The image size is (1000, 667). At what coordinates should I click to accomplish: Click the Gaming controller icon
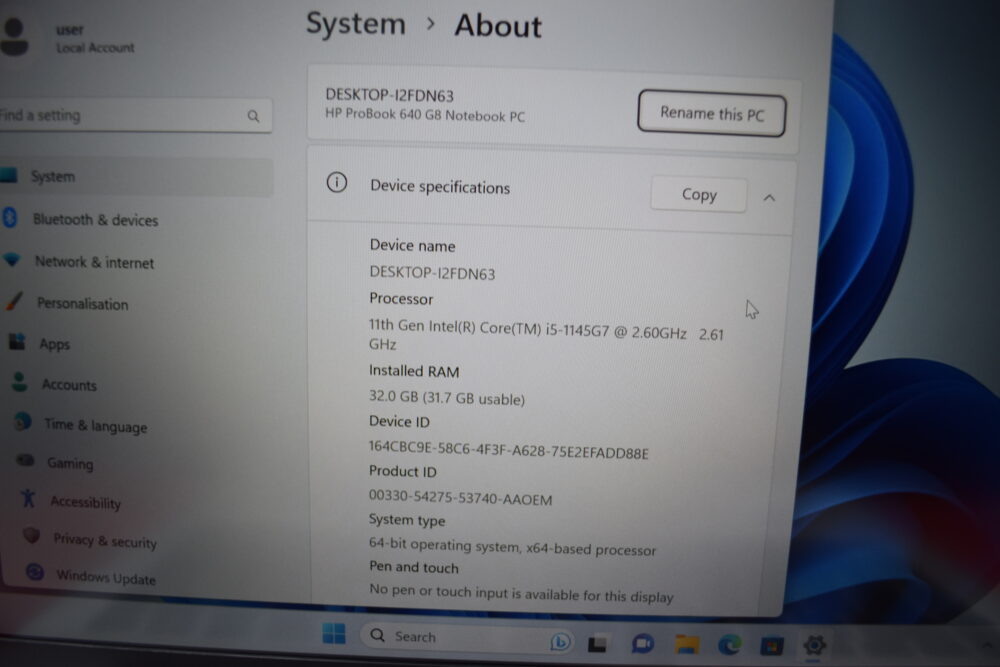(26, 460)
